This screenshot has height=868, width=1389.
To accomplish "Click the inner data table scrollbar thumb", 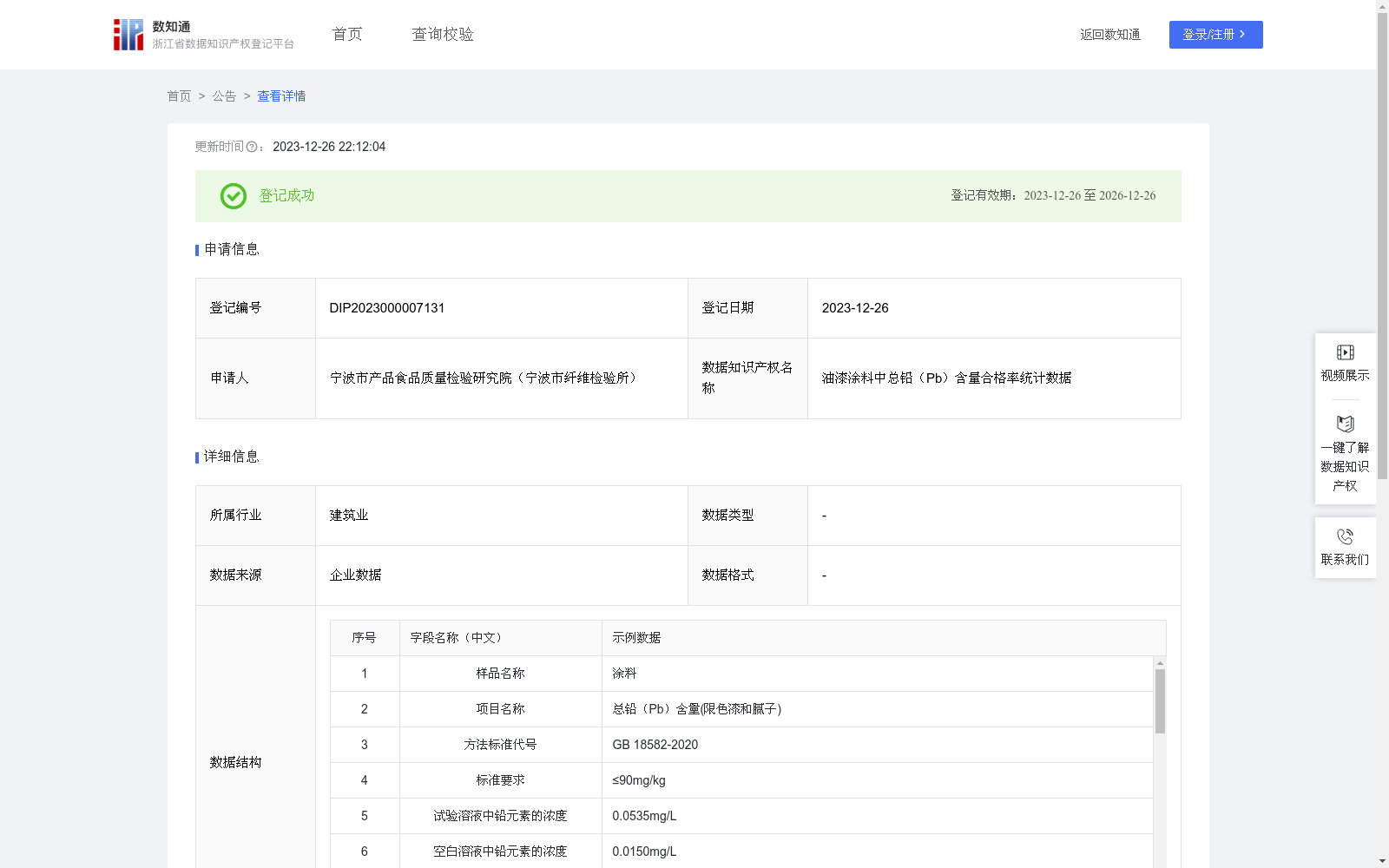I will coord(1160,701).
